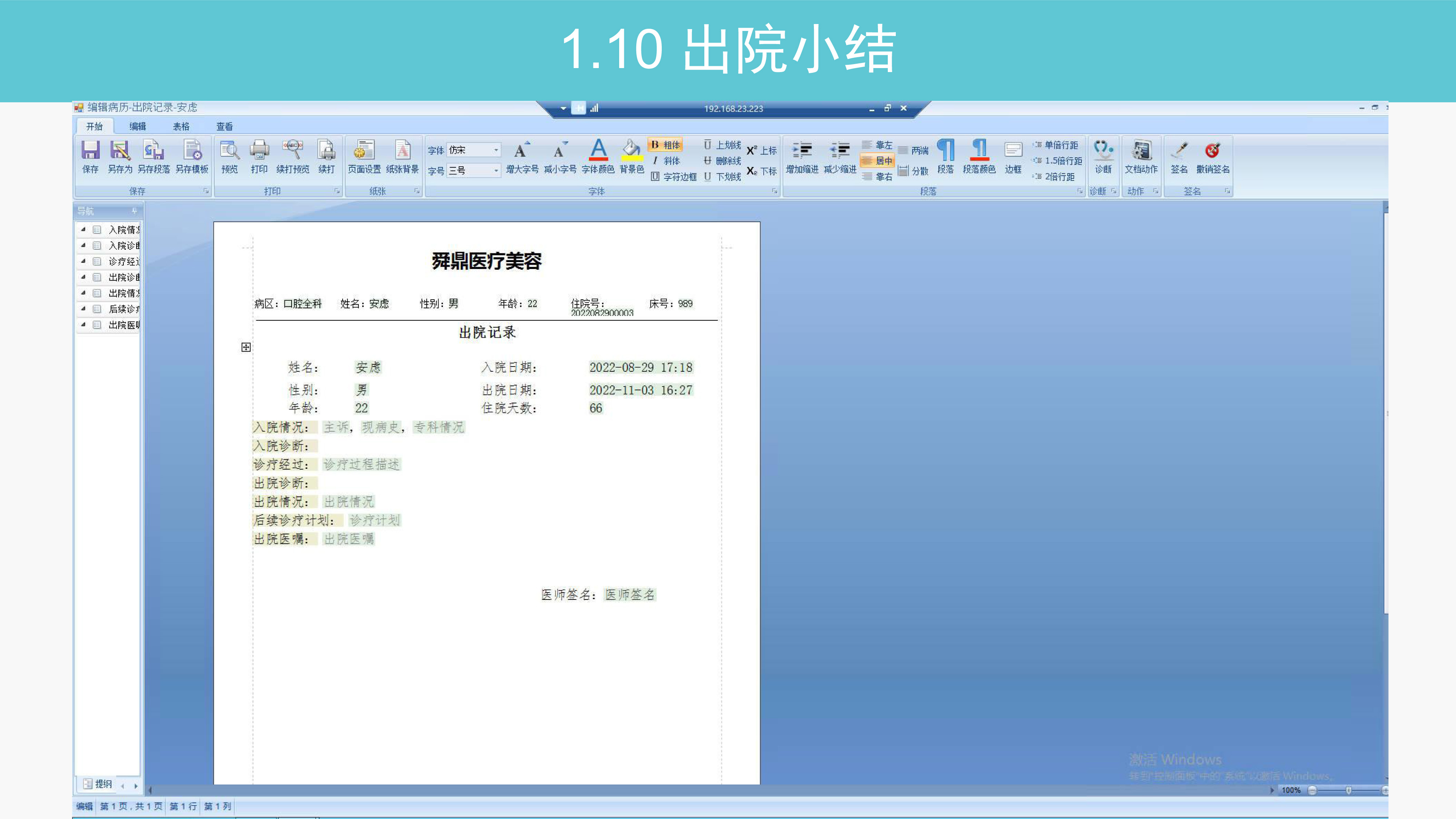
Task: Click the 医师签名 placeholder field
Action: pyautogui.click(x=630, y=594)
